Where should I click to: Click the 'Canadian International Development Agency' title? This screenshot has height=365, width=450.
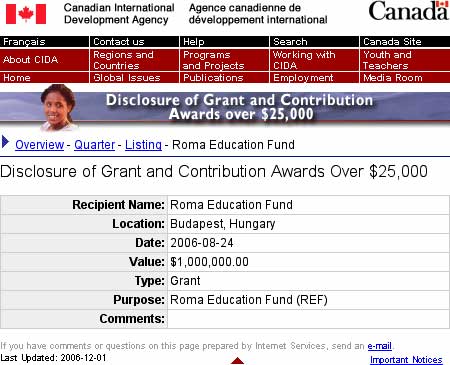pos(119,14)
